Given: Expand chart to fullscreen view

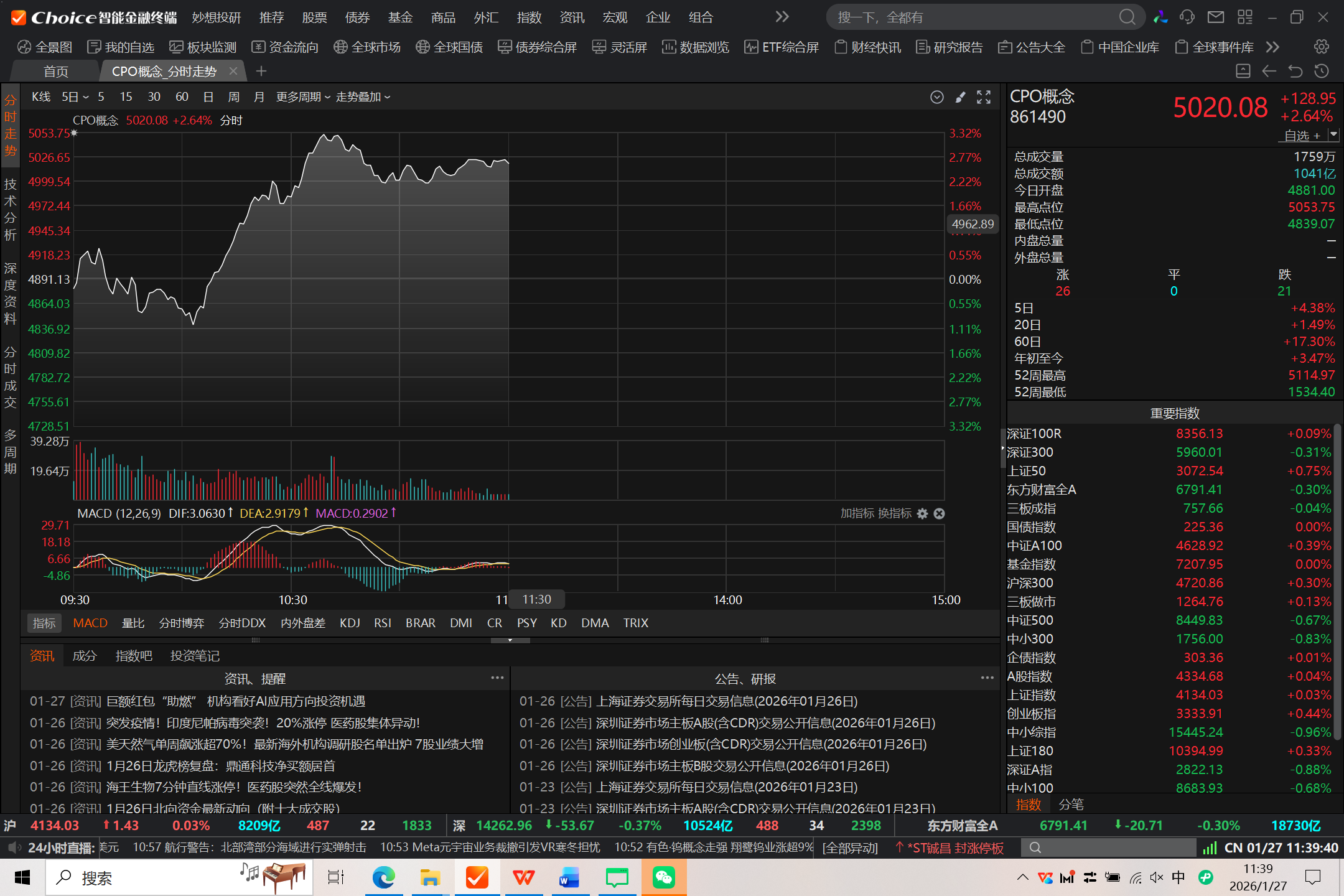Looking at the screenshot, I should pyautogui.click(x=984, y=97).
